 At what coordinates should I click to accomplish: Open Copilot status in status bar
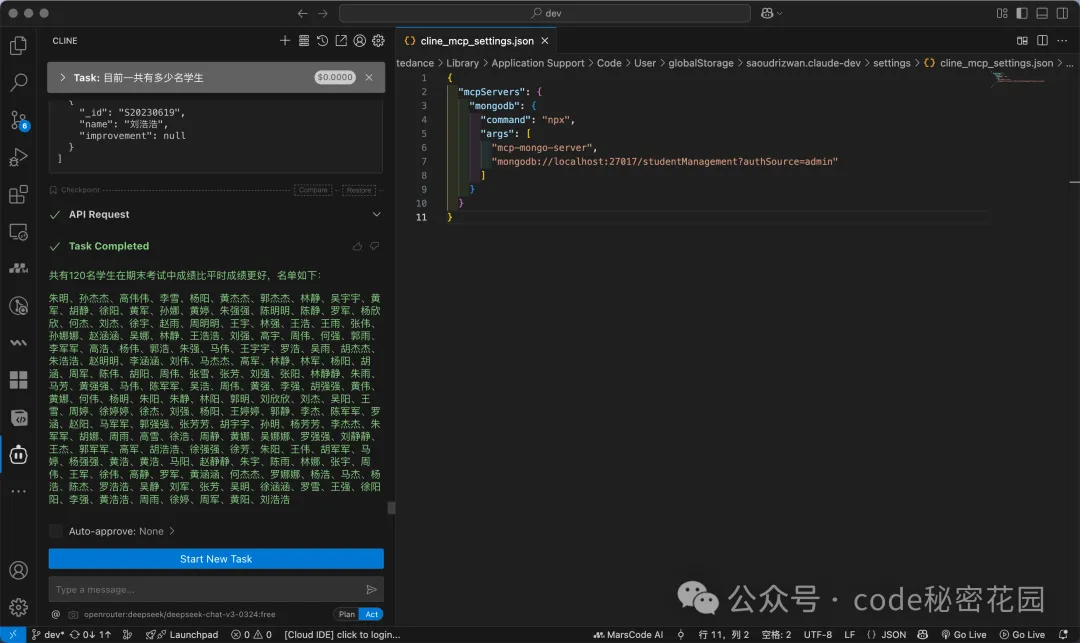(x=922, y=635)
